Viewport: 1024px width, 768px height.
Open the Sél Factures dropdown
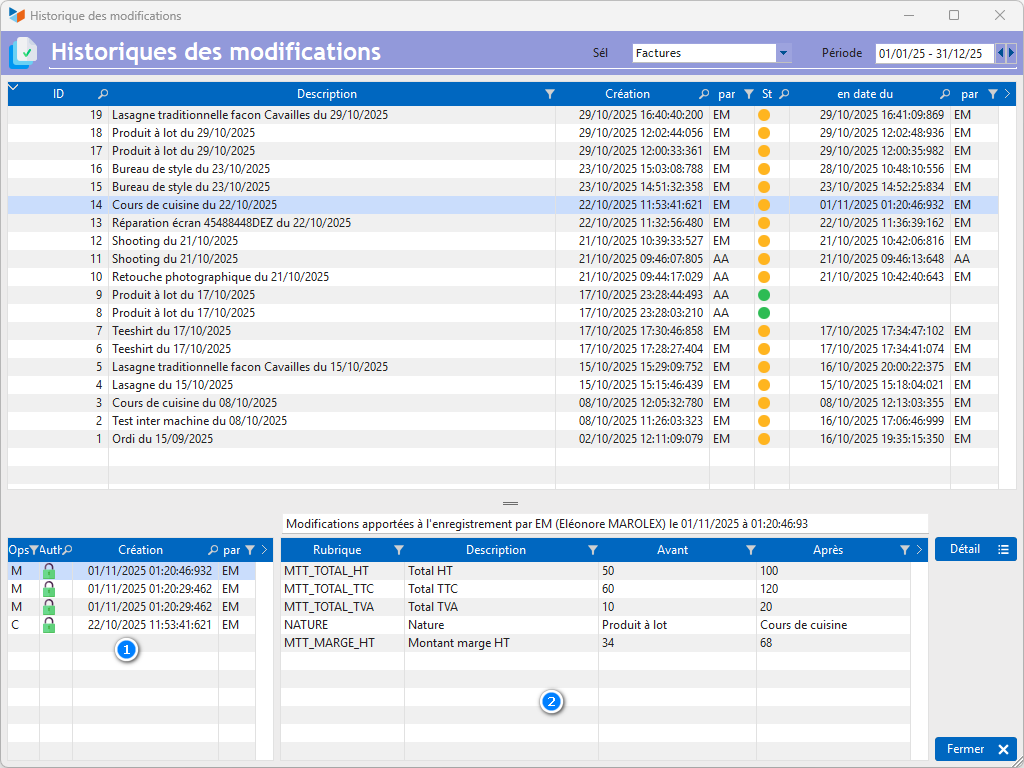tap(784, 53)
